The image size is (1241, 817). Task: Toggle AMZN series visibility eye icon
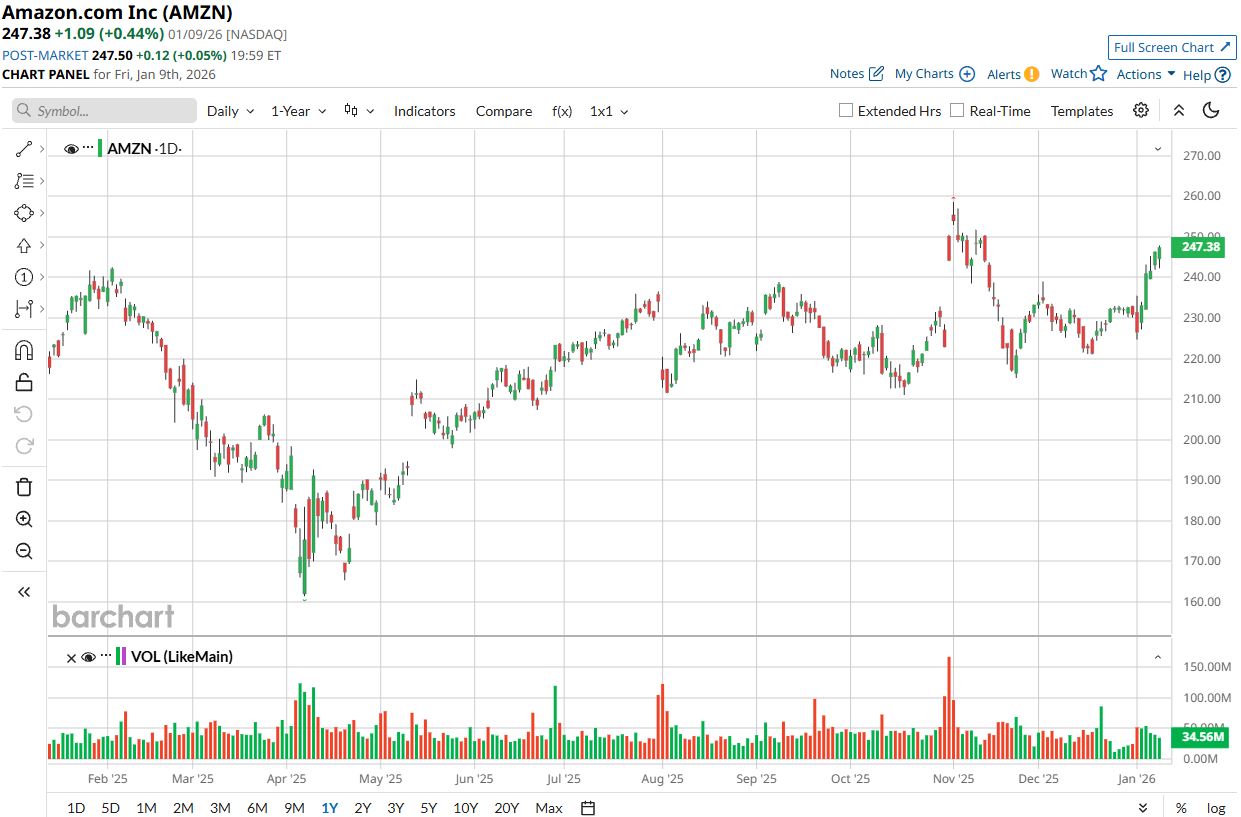point(71,149)
